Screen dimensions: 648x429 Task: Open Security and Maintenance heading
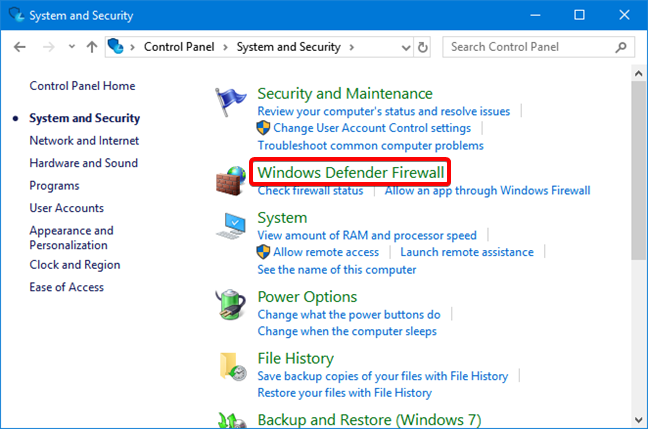point(345,93)
